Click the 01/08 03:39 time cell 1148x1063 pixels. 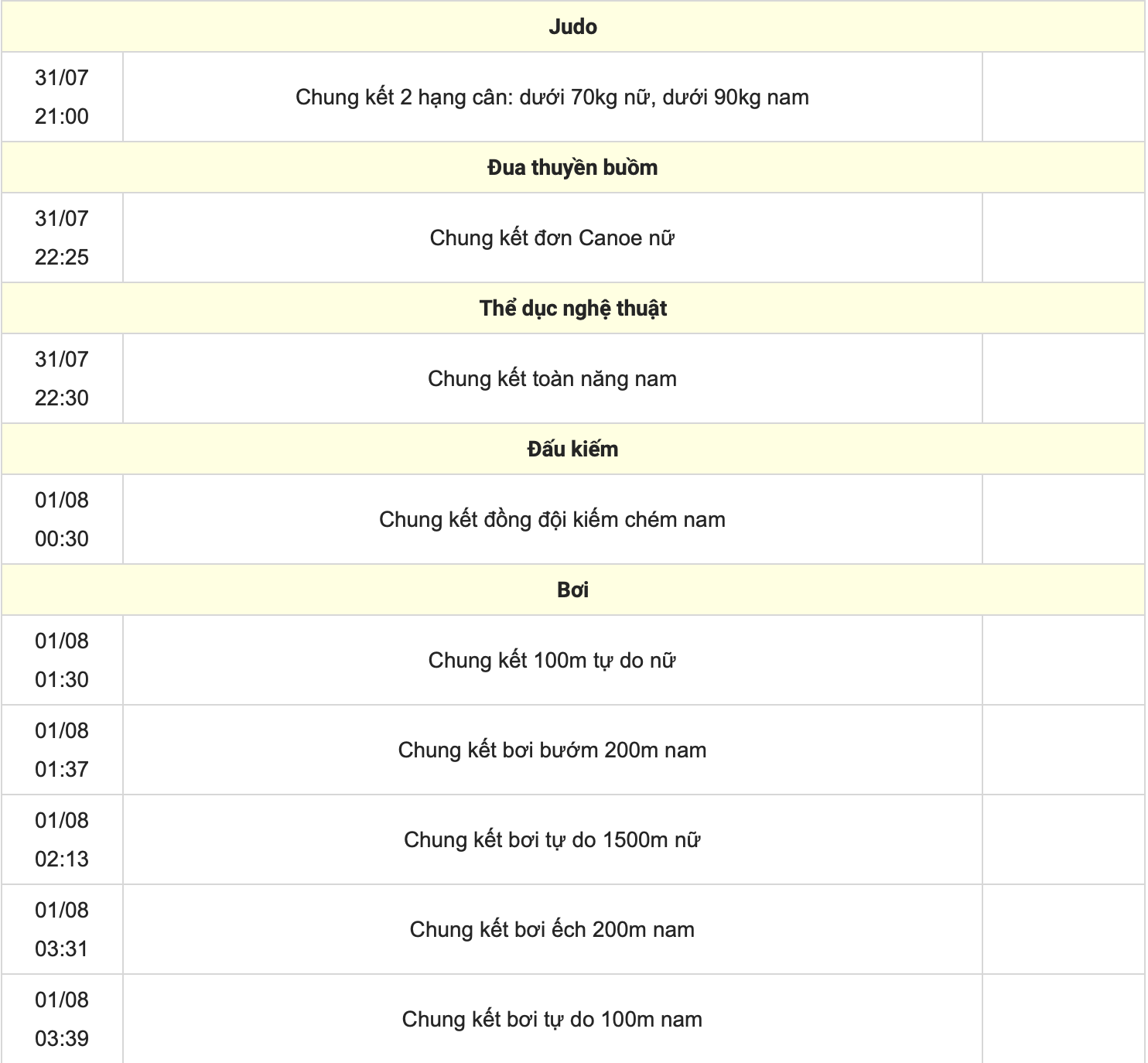tap(62, 1020)
